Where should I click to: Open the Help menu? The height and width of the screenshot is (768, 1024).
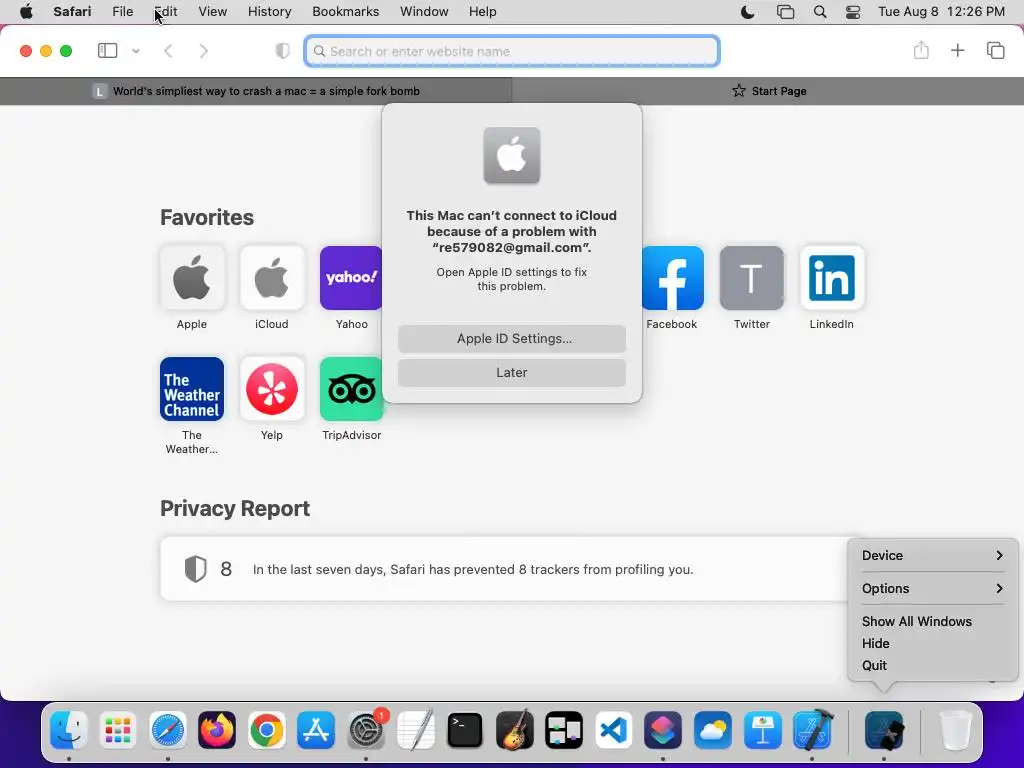483,12
